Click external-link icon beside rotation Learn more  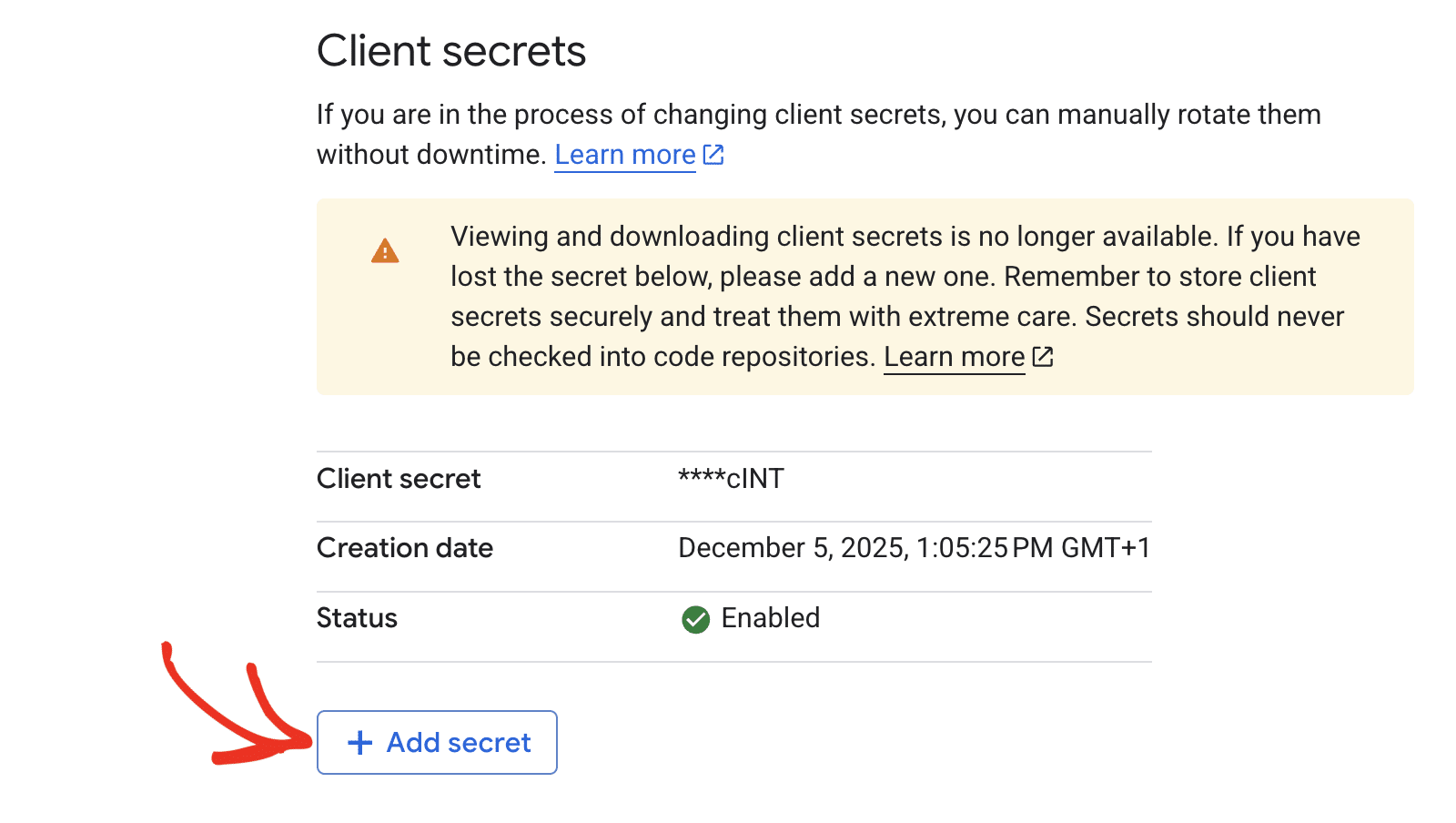coord(714,155)
